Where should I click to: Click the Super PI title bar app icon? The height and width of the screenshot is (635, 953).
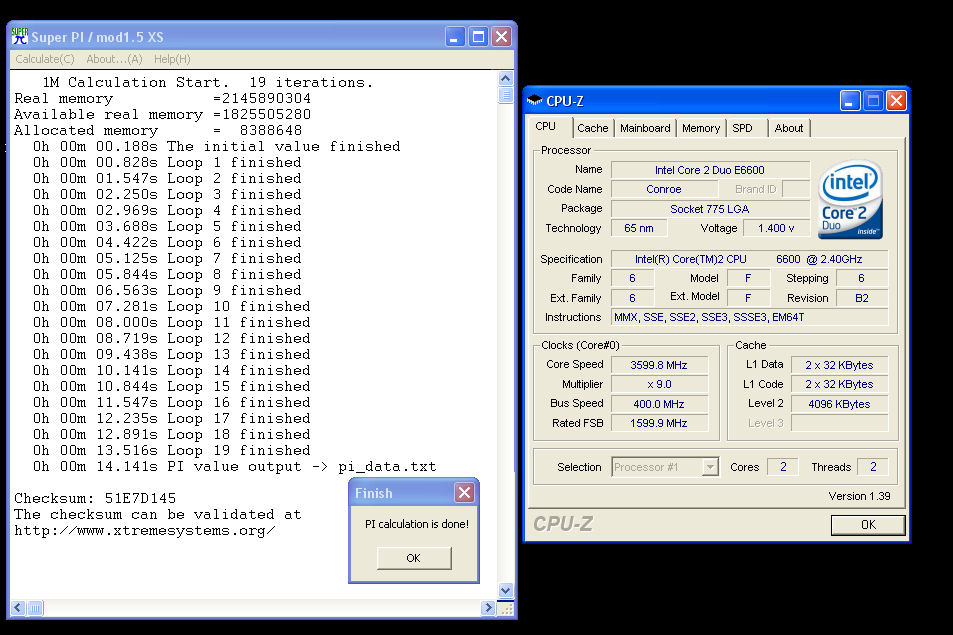[20, 36]
